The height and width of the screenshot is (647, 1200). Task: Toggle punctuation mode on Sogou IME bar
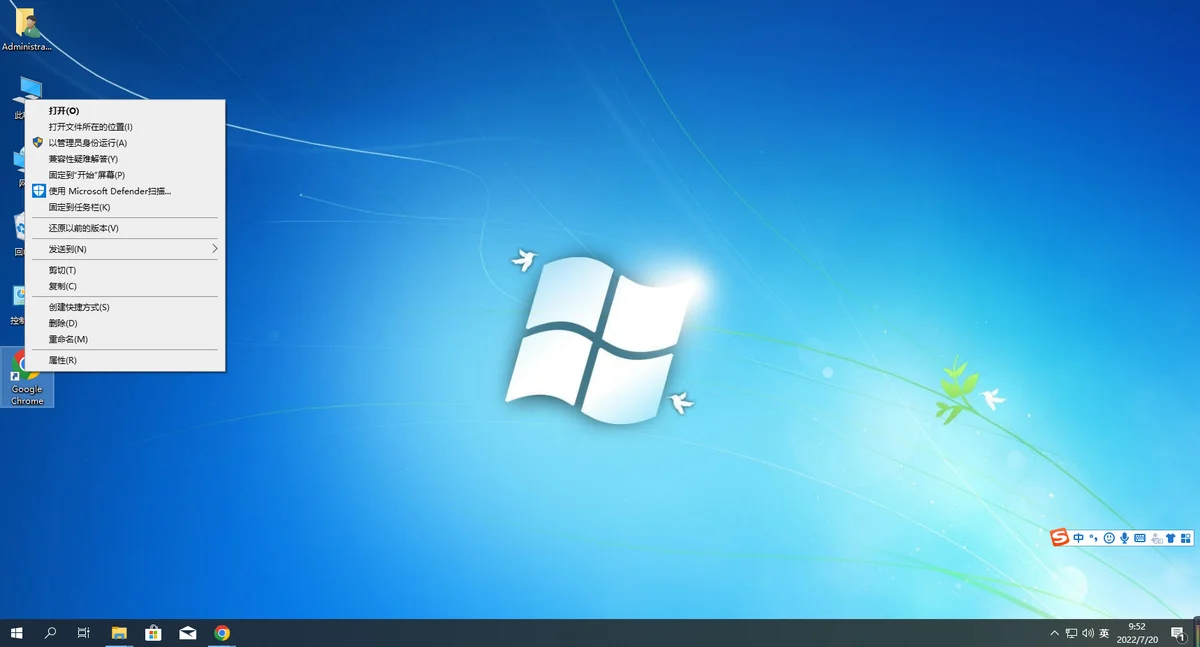[1094, 538]
